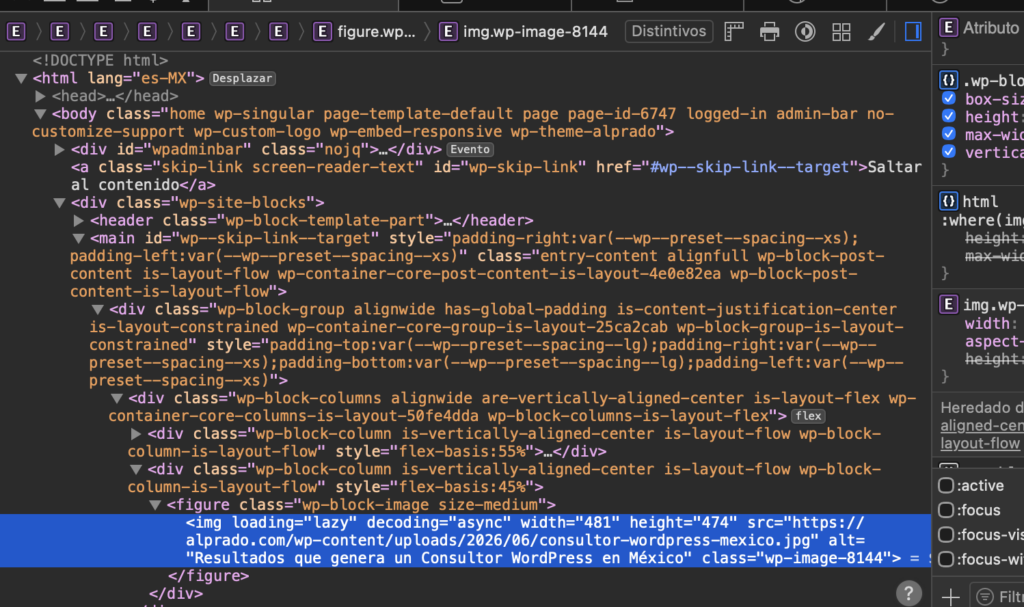Toggle the blue details sidebar icon

913,31
